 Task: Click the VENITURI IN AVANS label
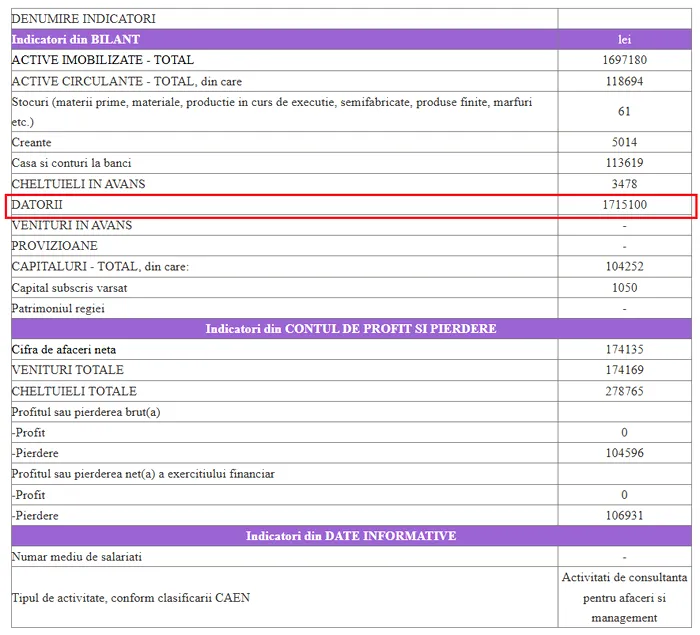pyautogui.click(x=71, y=225)
